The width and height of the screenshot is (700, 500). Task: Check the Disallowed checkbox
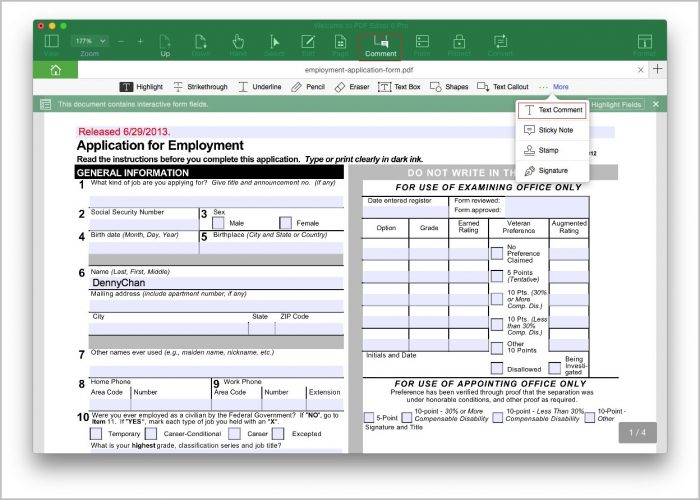tap(497, 368)
